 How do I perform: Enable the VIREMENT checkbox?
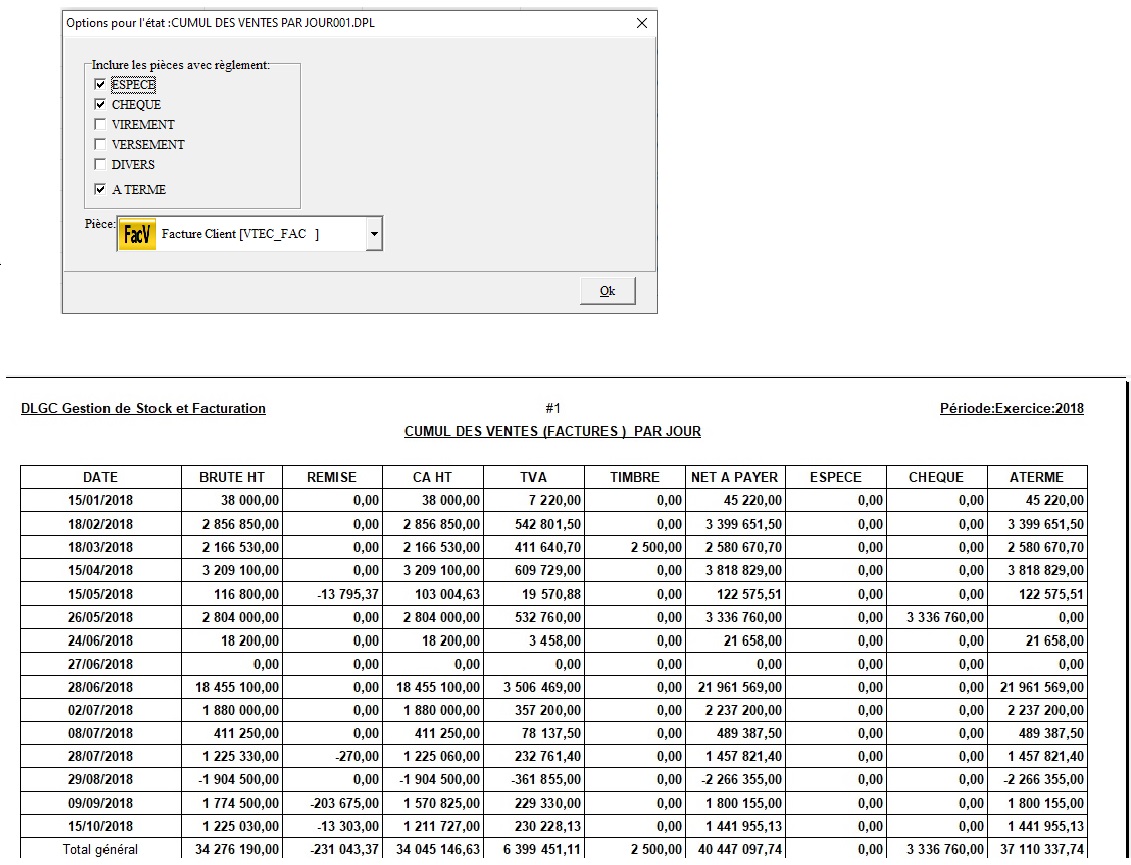[x=100, y=124]
